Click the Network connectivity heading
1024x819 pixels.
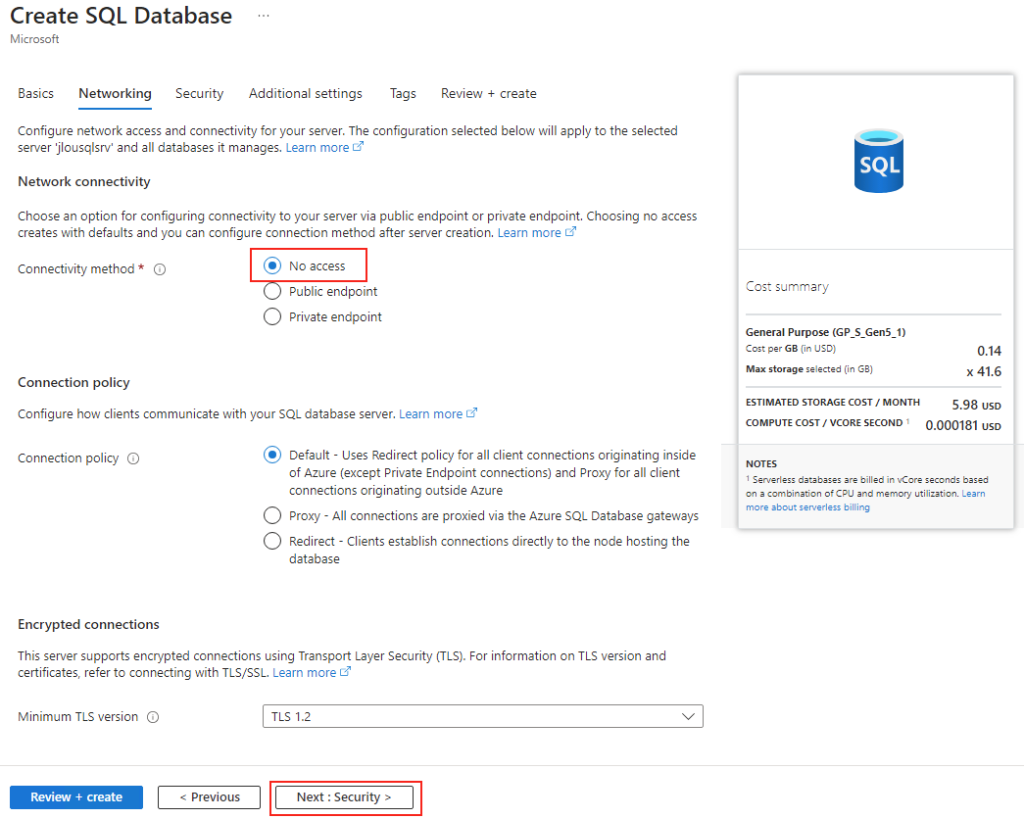84,182
